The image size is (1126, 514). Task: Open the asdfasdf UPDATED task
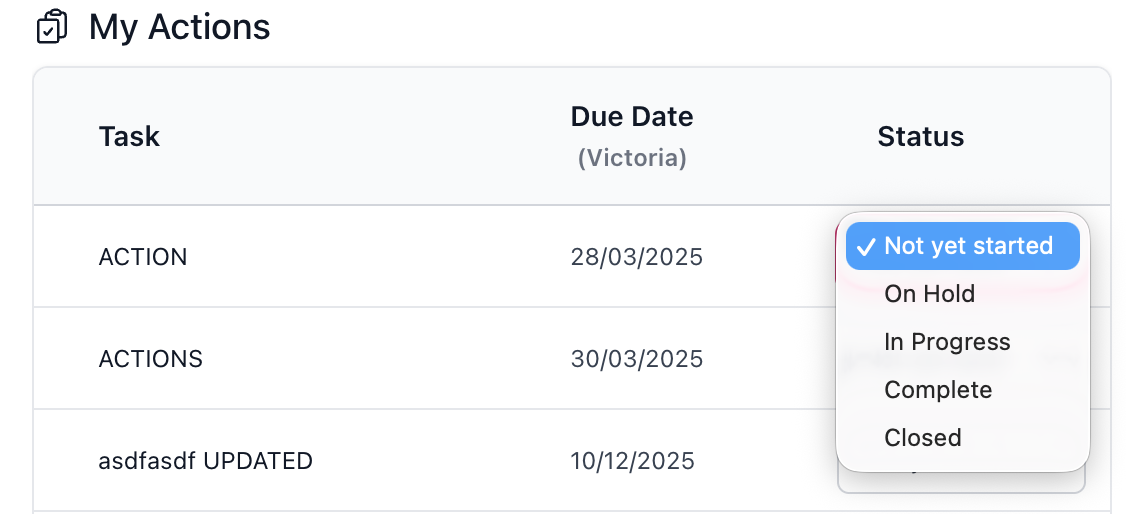click(205, 461)
